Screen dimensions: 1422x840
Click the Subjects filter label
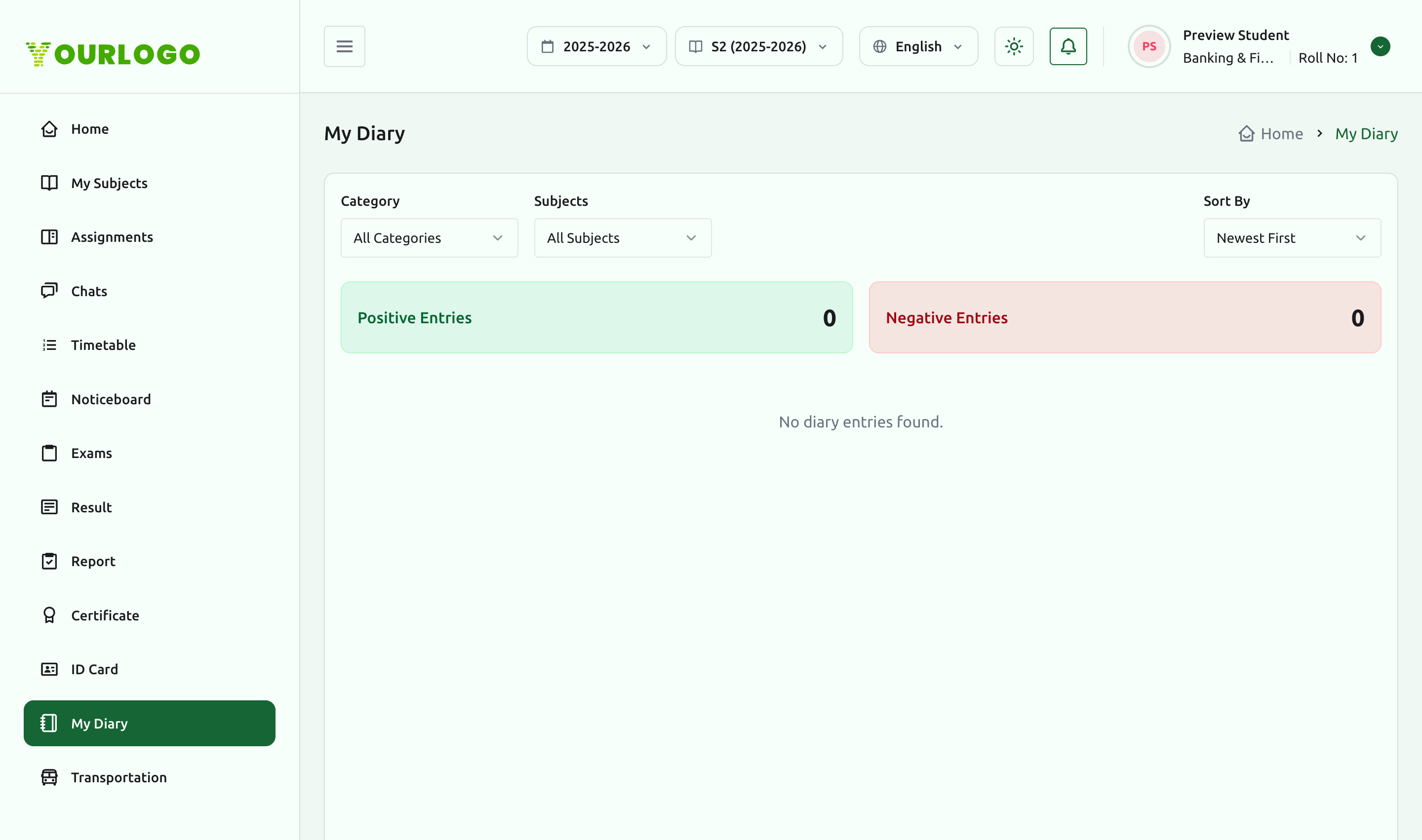coord(561,201)
